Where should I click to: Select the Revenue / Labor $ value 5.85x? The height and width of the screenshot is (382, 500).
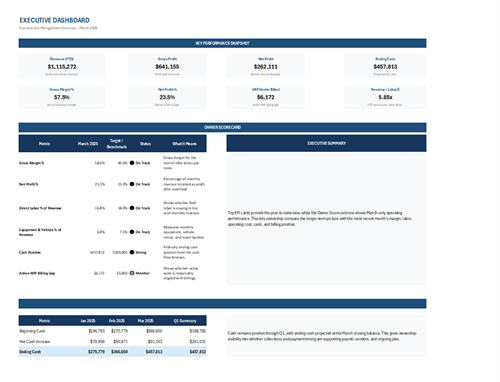385,97
